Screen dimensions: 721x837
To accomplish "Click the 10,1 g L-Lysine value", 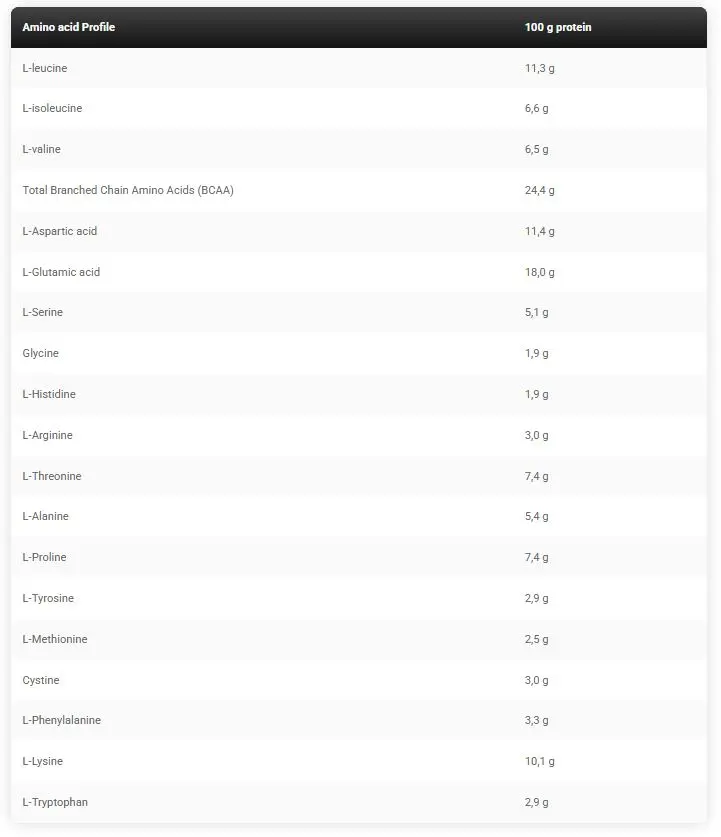I will click(x=540, y=762).
